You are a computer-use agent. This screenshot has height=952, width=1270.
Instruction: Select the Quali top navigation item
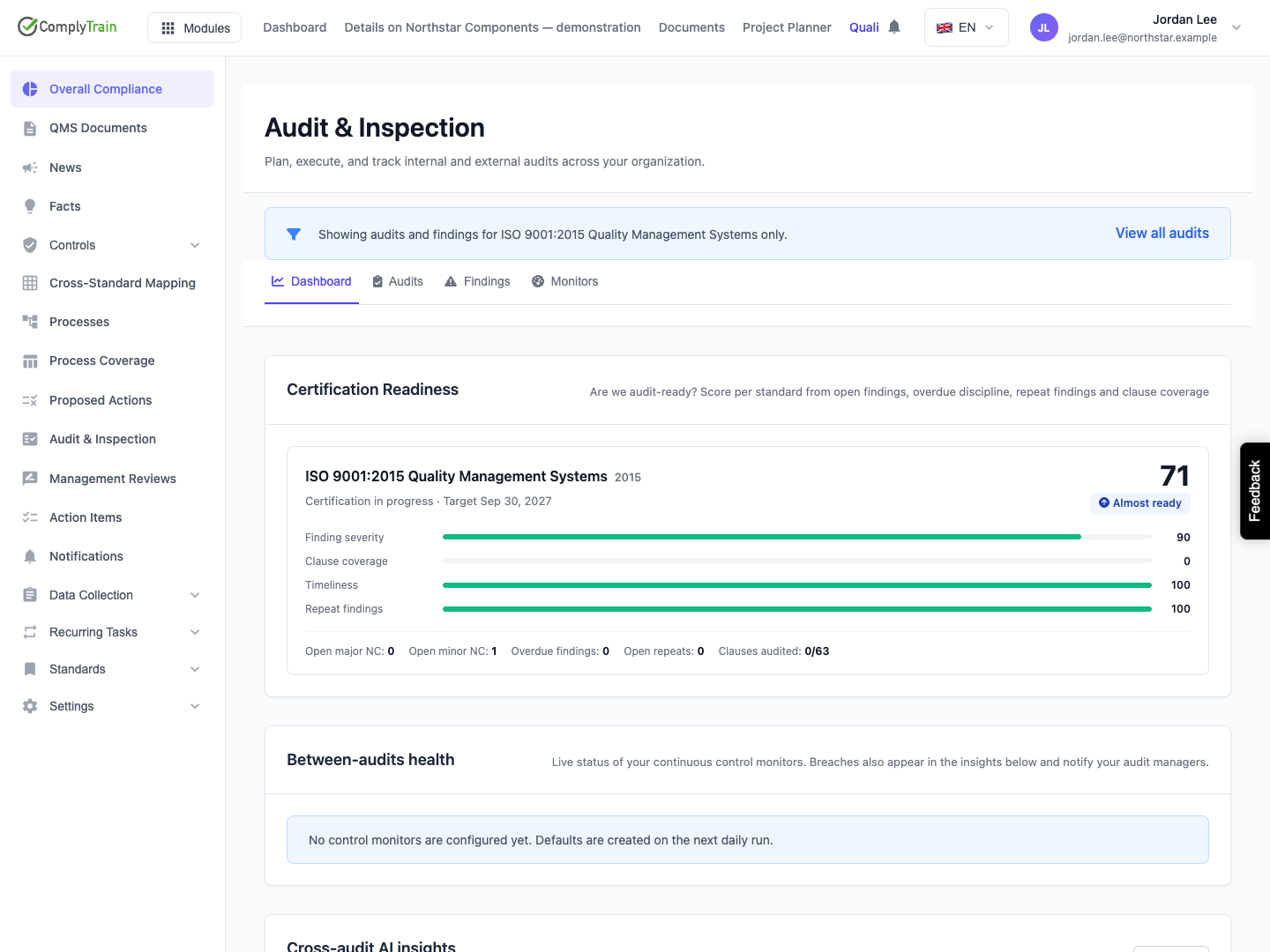864,27
